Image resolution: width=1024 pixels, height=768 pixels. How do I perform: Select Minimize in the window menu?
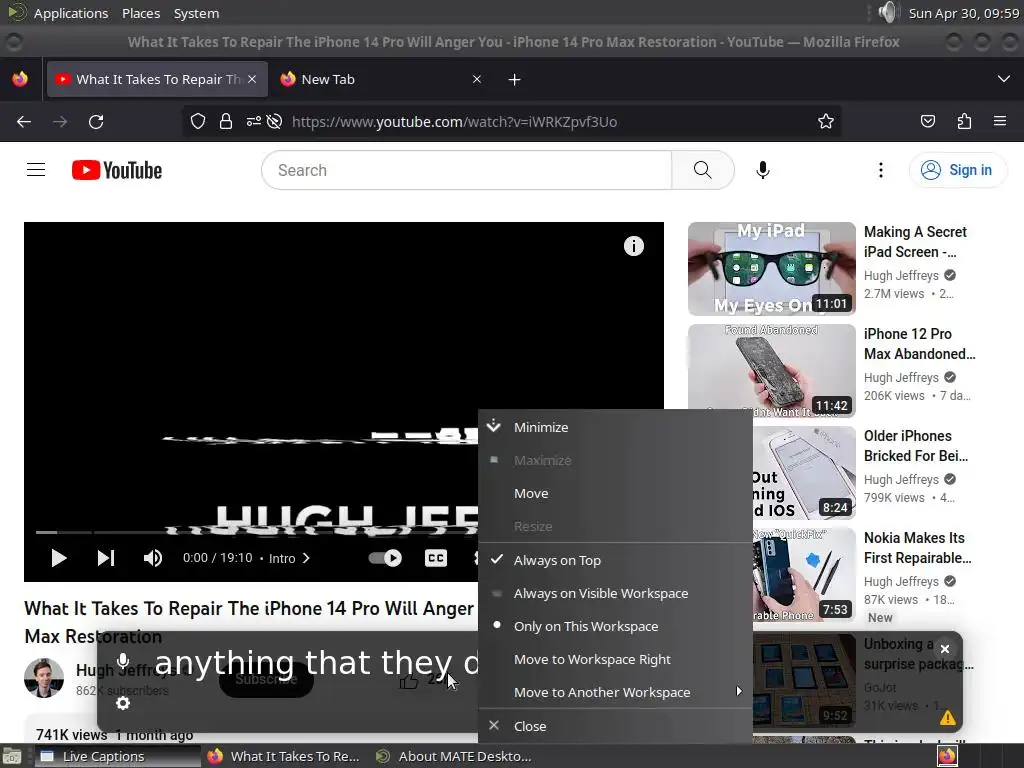pos(615,427)
